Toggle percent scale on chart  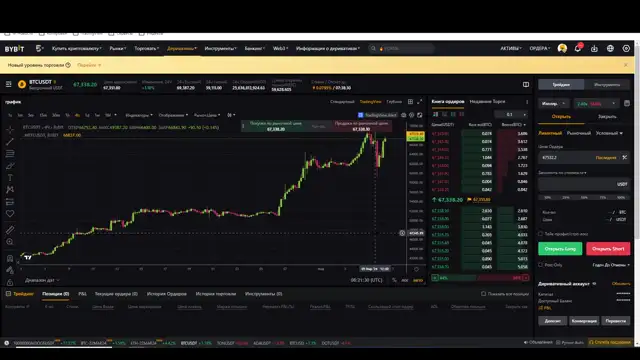click(394, 280)
